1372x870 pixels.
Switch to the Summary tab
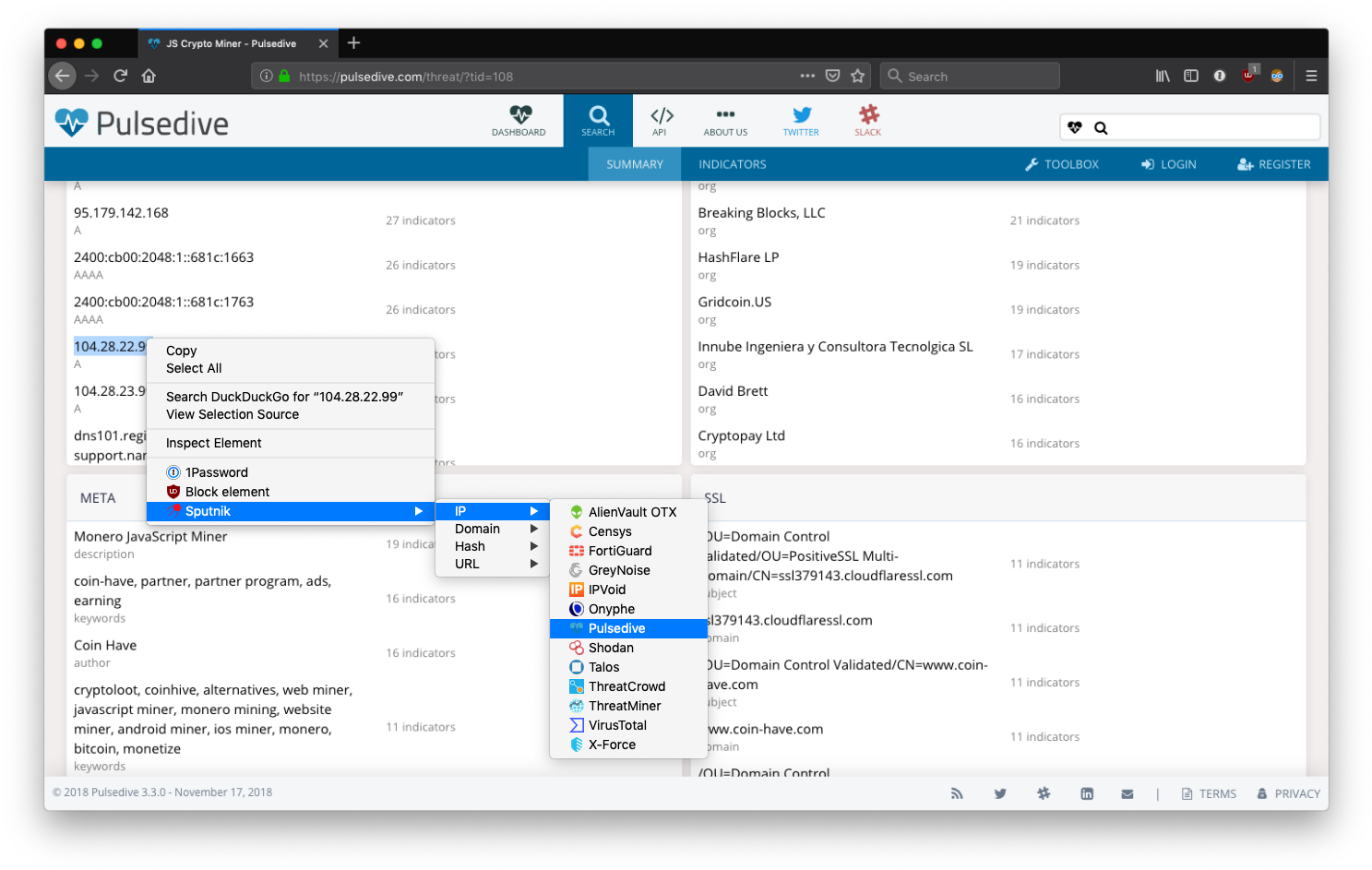point(635,164)
